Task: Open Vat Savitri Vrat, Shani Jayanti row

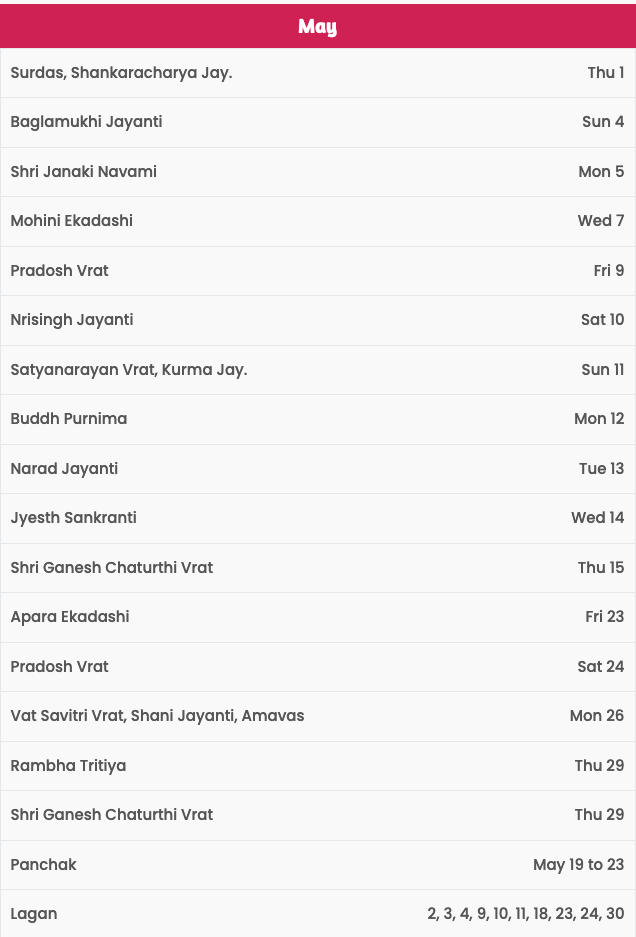Action: 317,716
